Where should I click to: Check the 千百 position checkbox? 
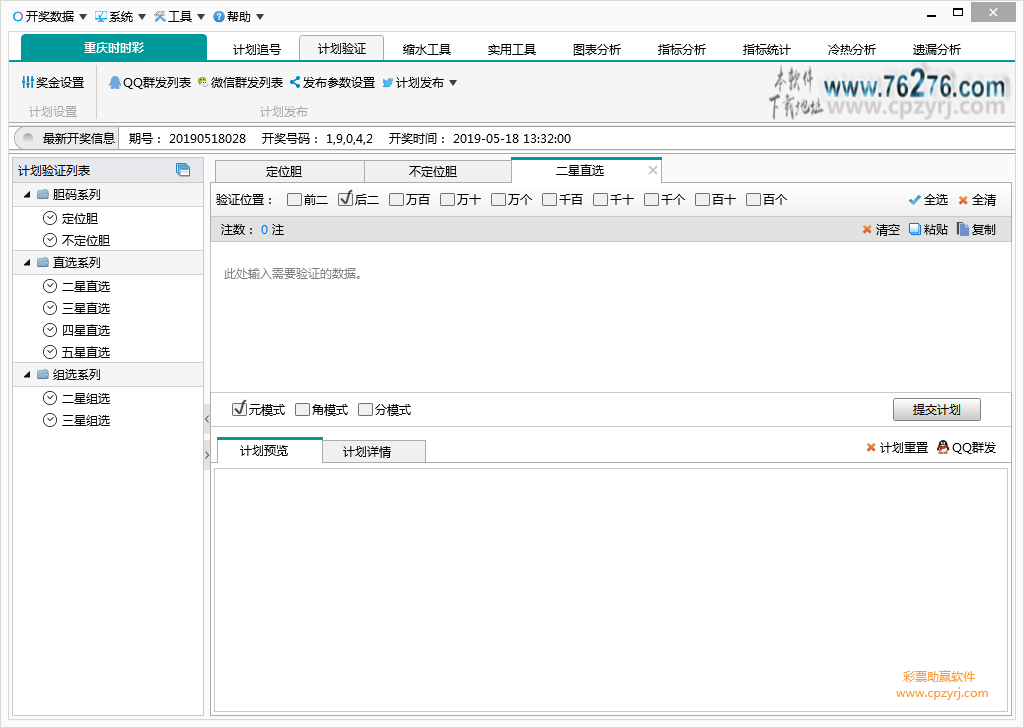(x=549, y=200)
